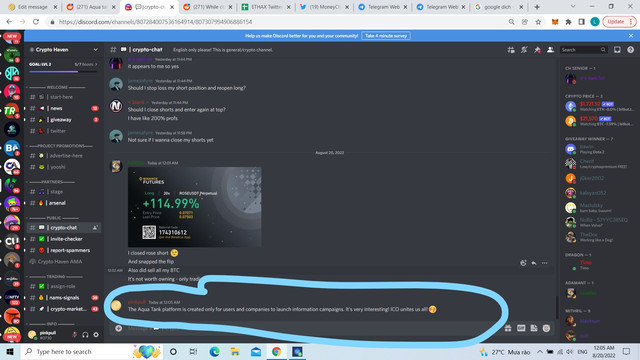The width and height of the screenshot is (640, 360).
Task: Open the twitter channel
Action: [x=63, y=131]
